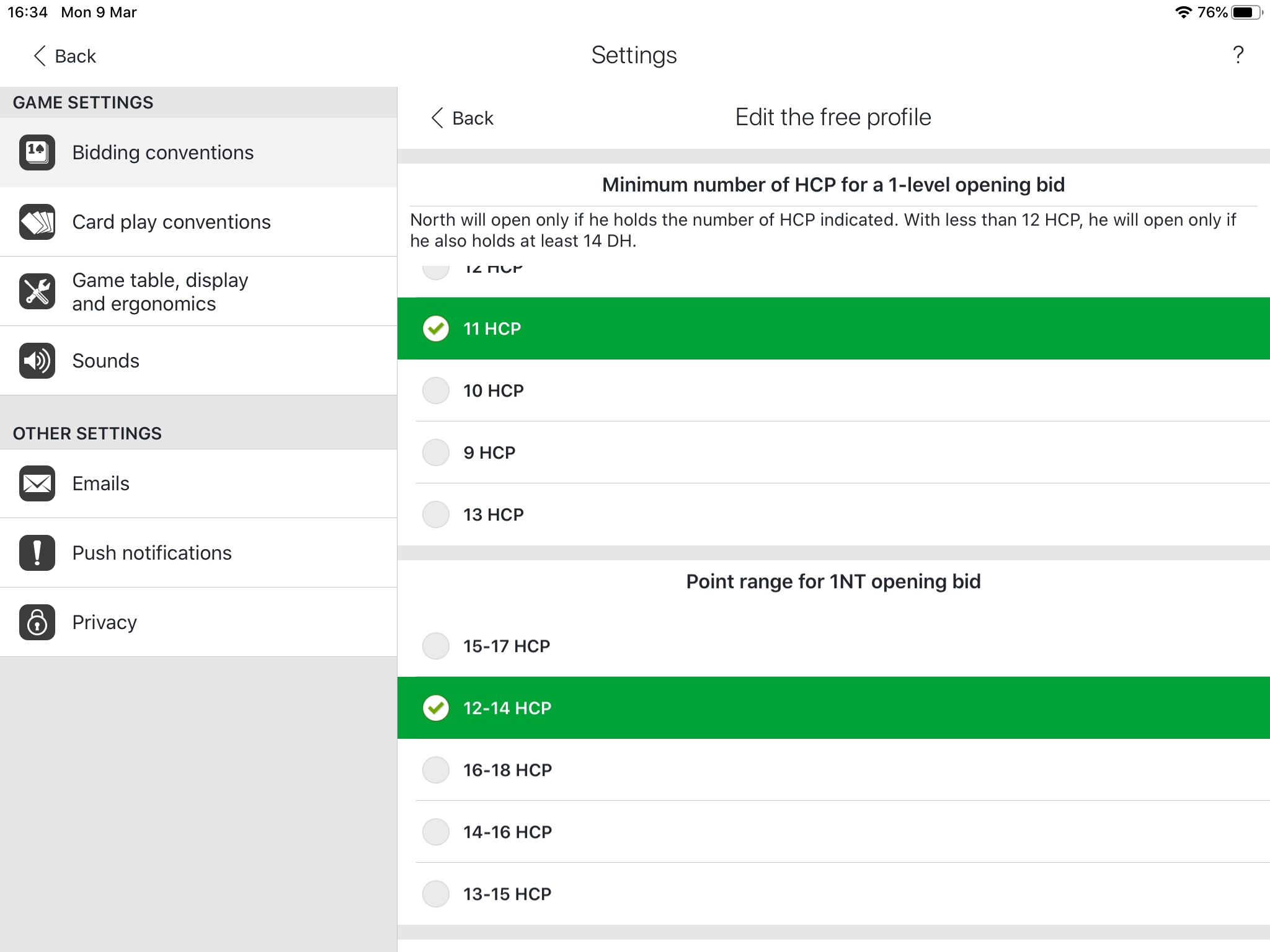The height and width of the screenshot is (952, 1270).
Task: Open the Sounds settings entry
Action: click(105, 361)
